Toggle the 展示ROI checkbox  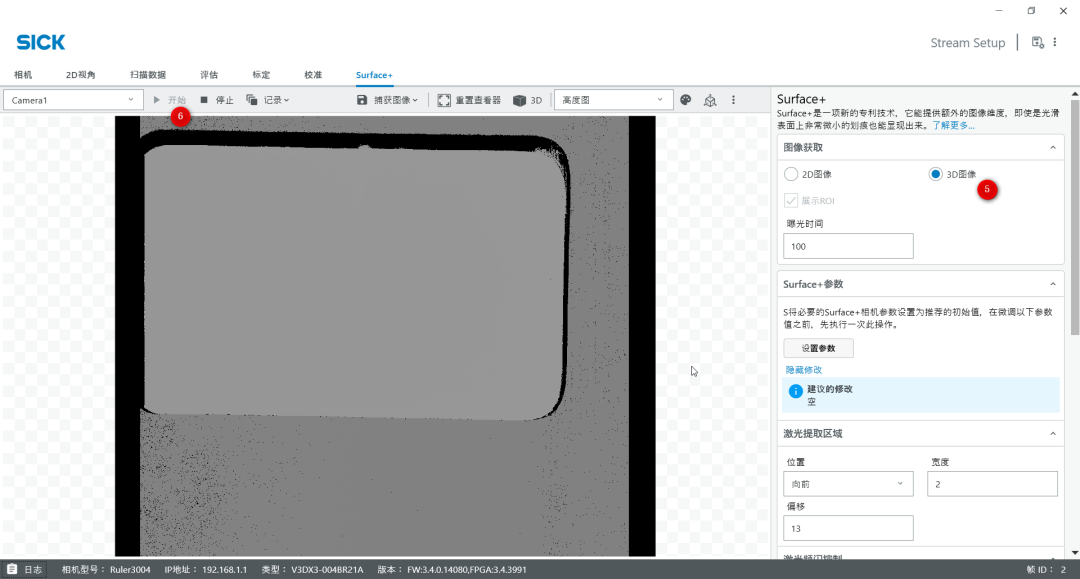792,201
